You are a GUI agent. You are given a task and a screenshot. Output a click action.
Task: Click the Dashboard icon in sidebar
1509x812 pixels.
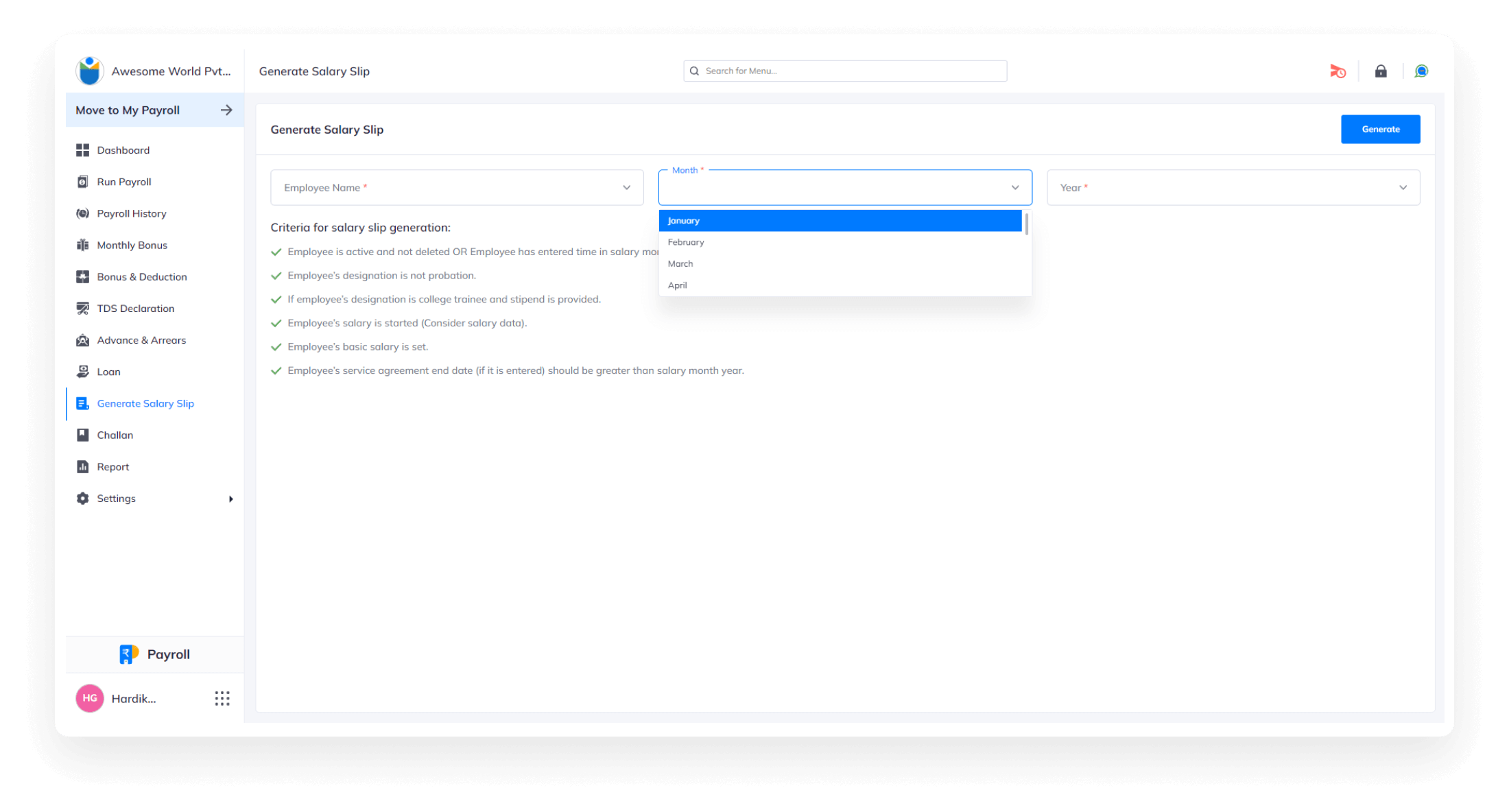[83, 149]
